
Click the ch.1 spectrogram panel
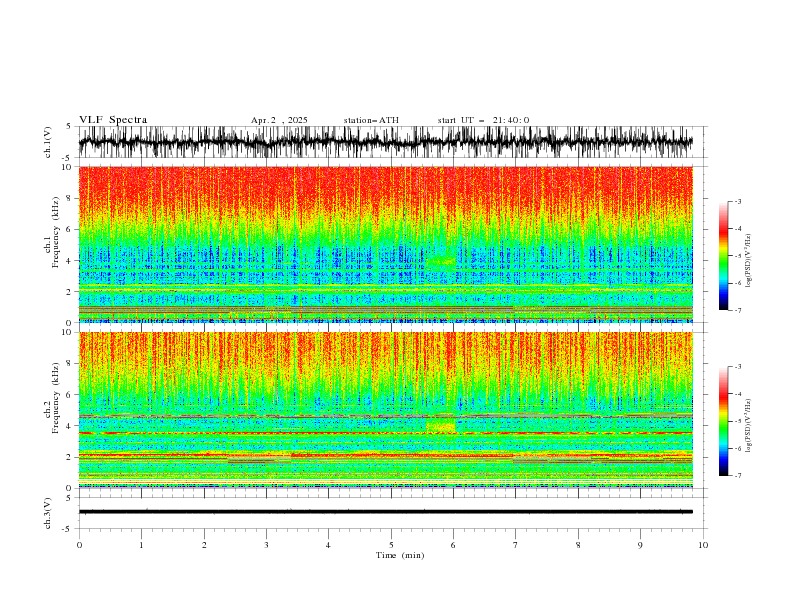coord(385,244)
